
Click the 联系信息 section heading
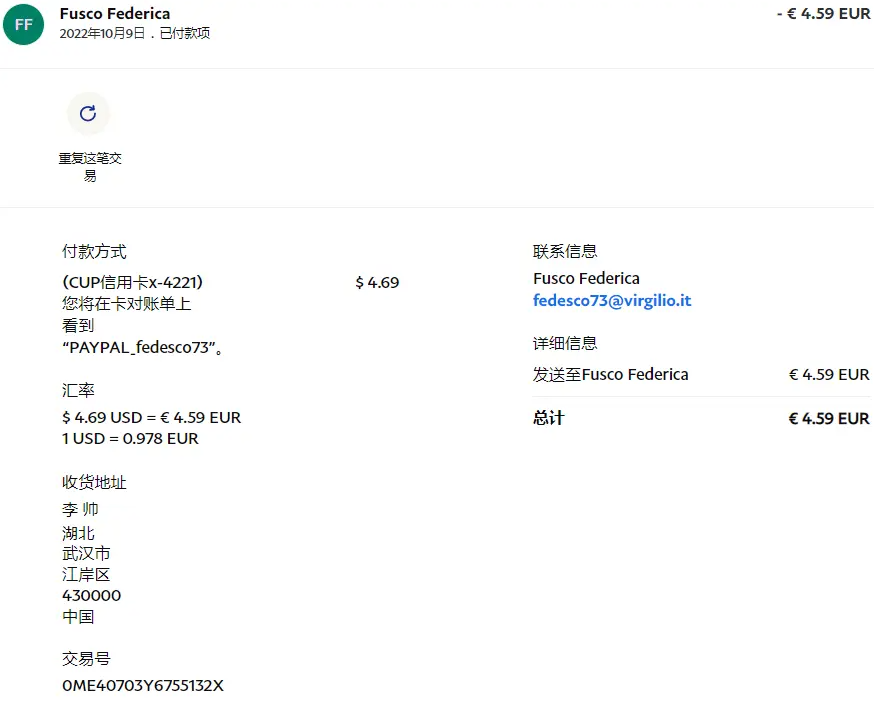[x=565, y=251]
